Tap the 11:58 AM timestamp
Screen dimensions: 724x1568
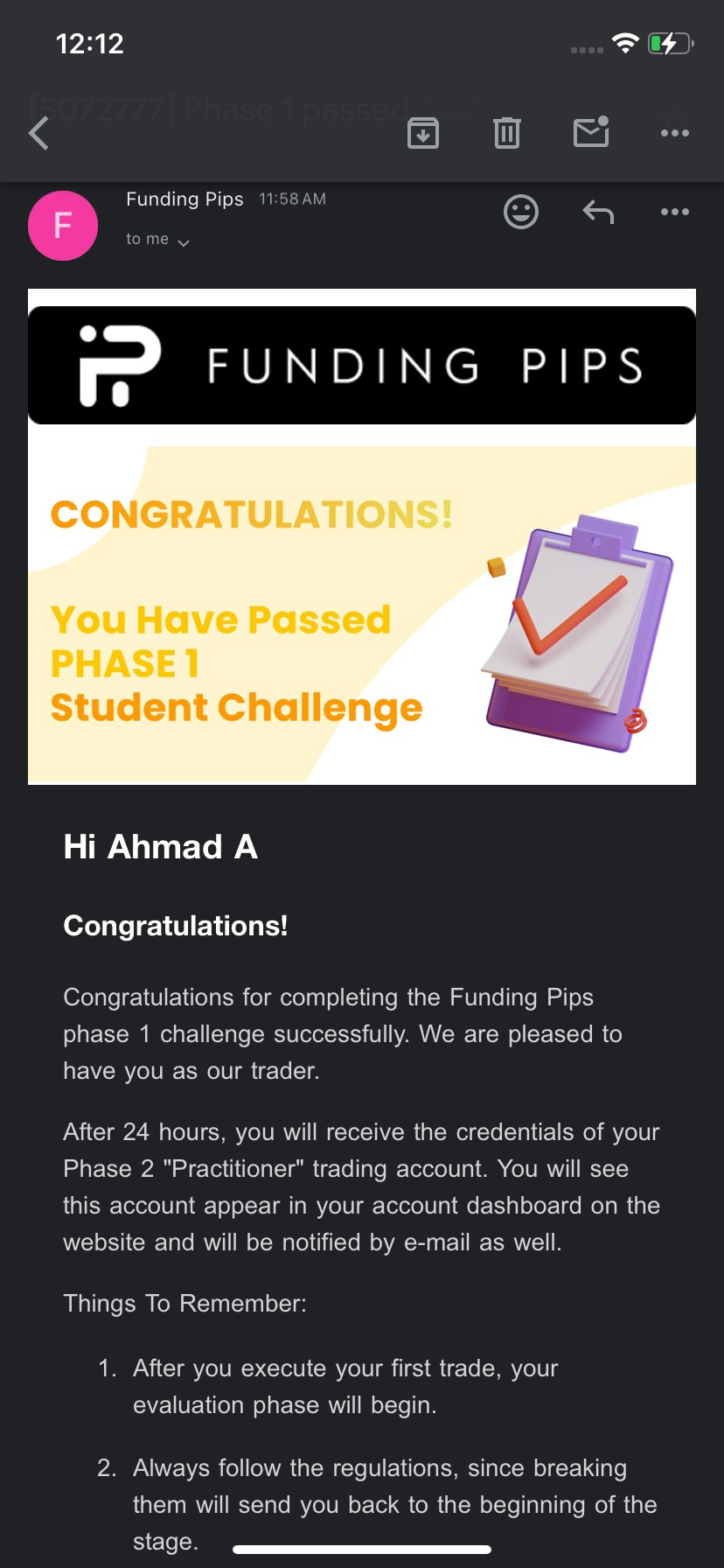pyautogui.click(x=292, y=199)
